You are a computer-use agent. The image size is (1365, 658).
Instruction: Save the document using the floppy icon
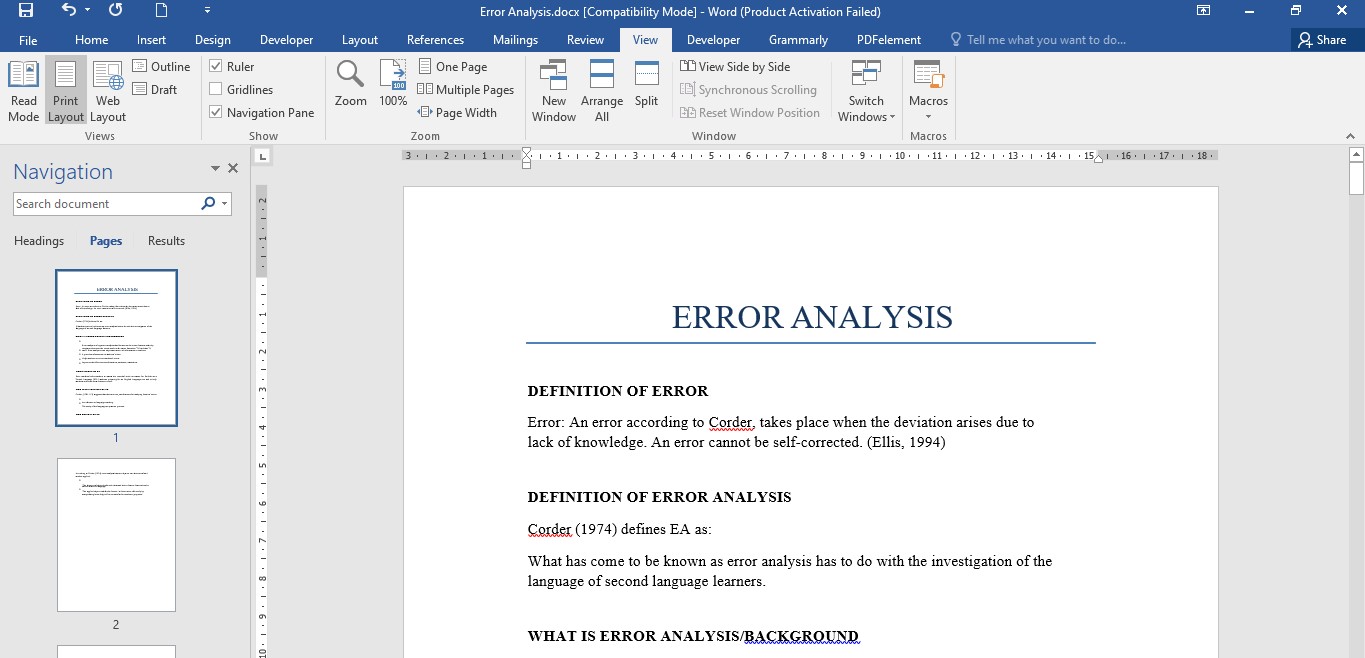tap(26, 11)
